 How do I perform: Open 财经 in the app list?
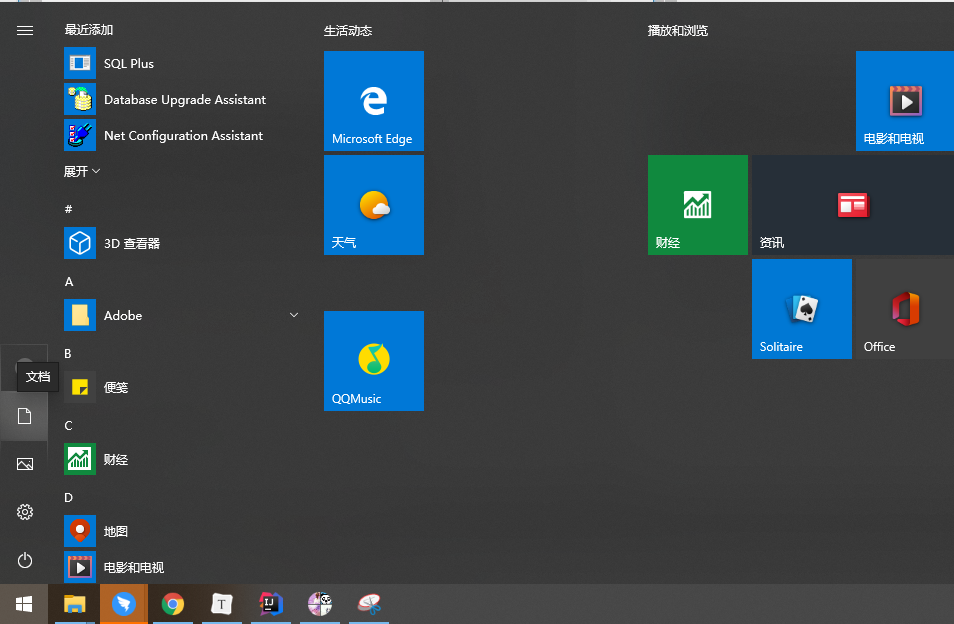(x=183, y=459)
